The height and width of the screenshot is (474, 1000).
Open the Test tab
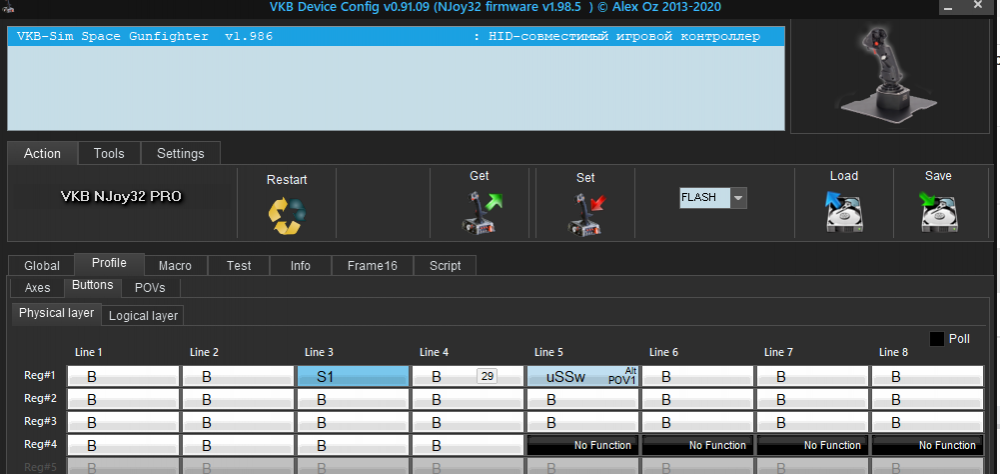[239, 266]
